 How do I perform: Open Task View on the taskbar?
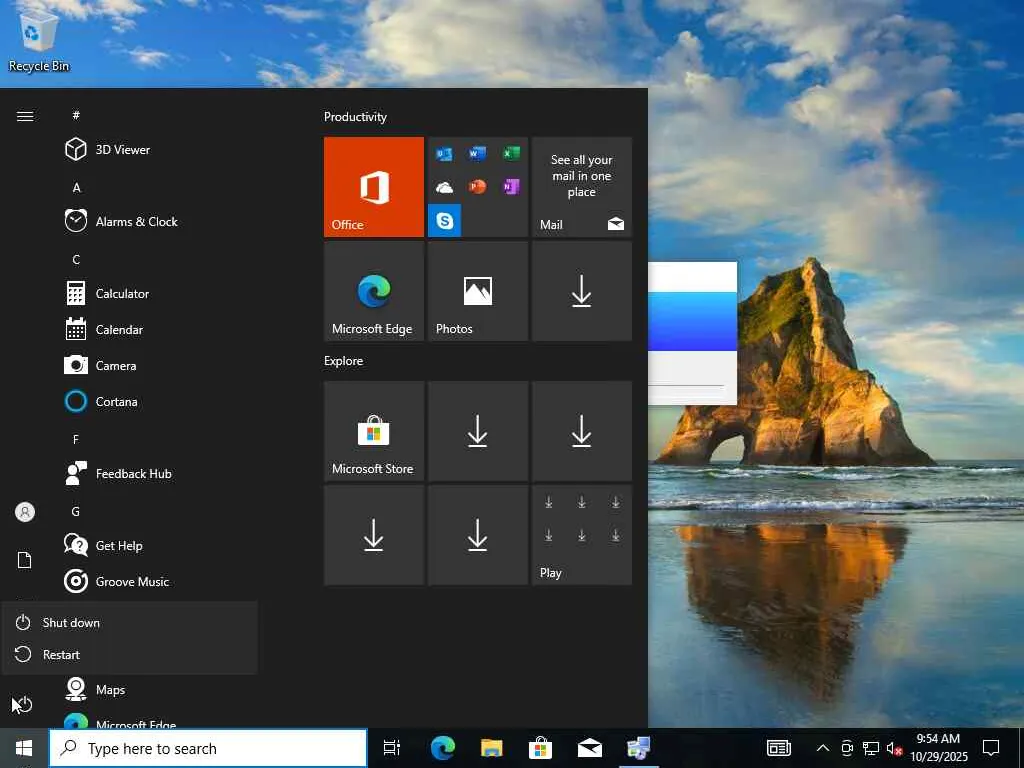click(x=392, y=748)
